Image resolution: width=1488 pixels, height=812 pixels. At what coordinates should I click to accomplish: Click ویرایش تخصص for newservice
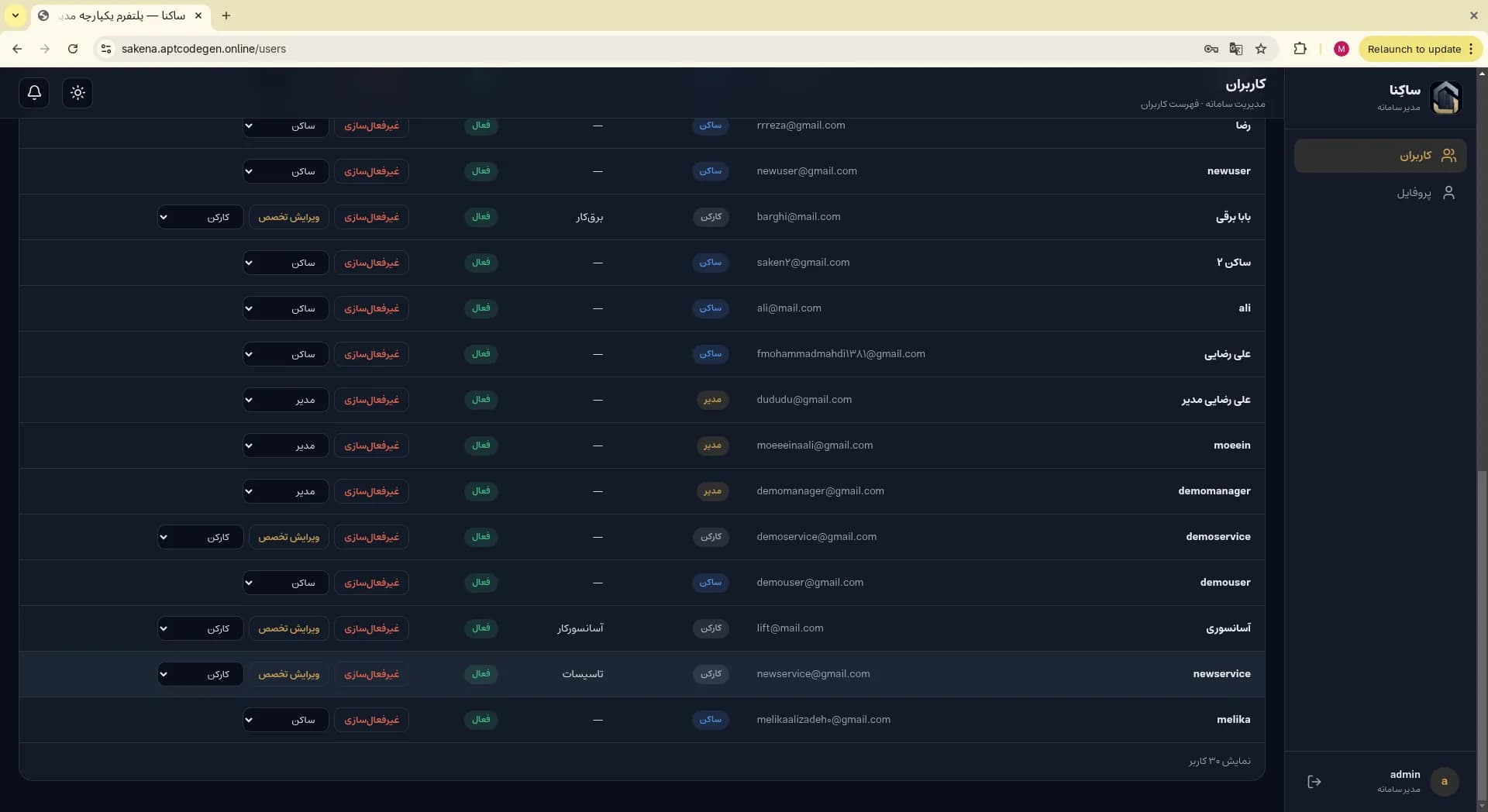coord(289,674)
